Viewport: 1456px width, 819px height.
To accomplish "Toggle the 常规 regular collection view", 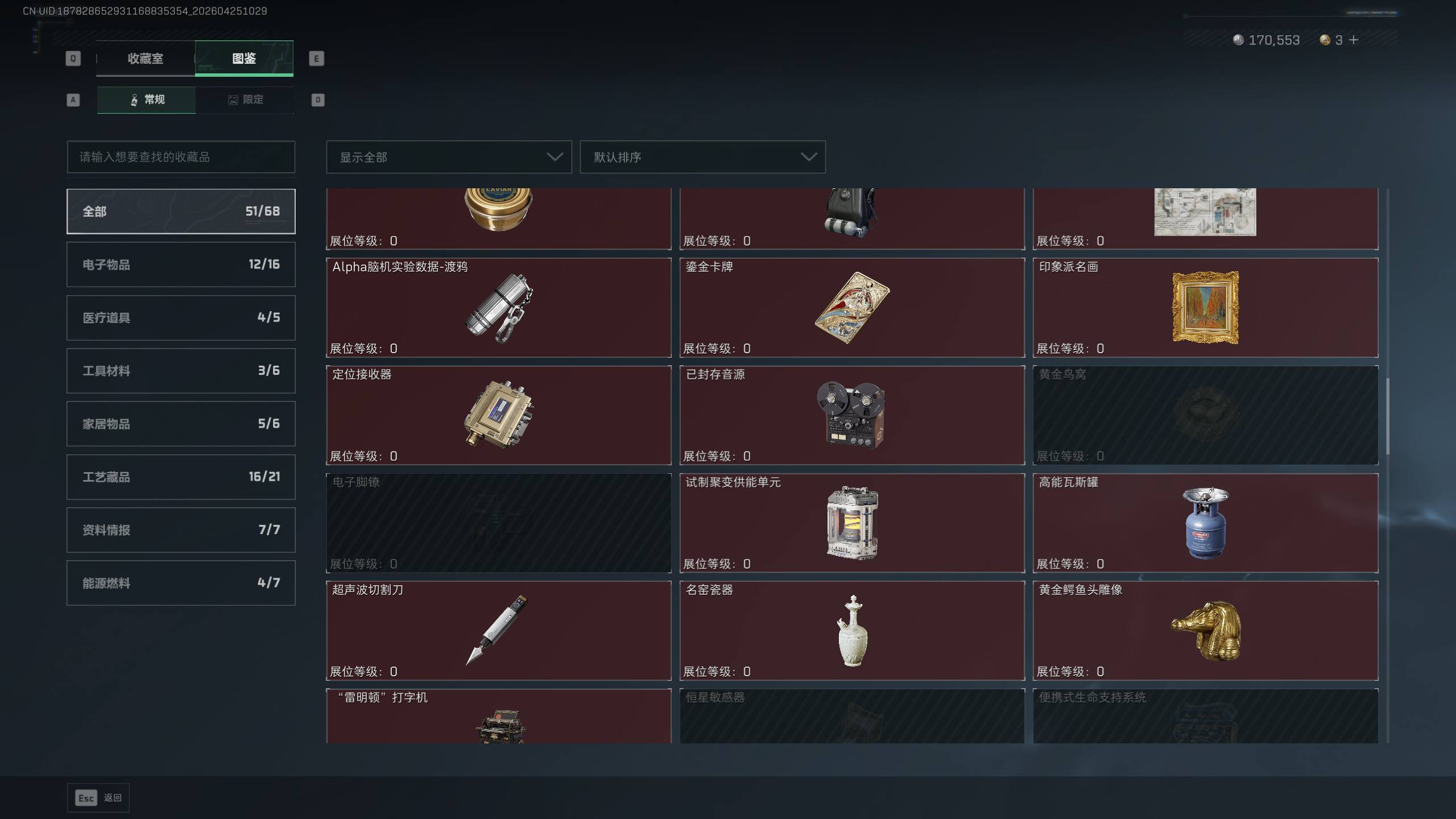I will pyautogui.click(x=146, y=100).
